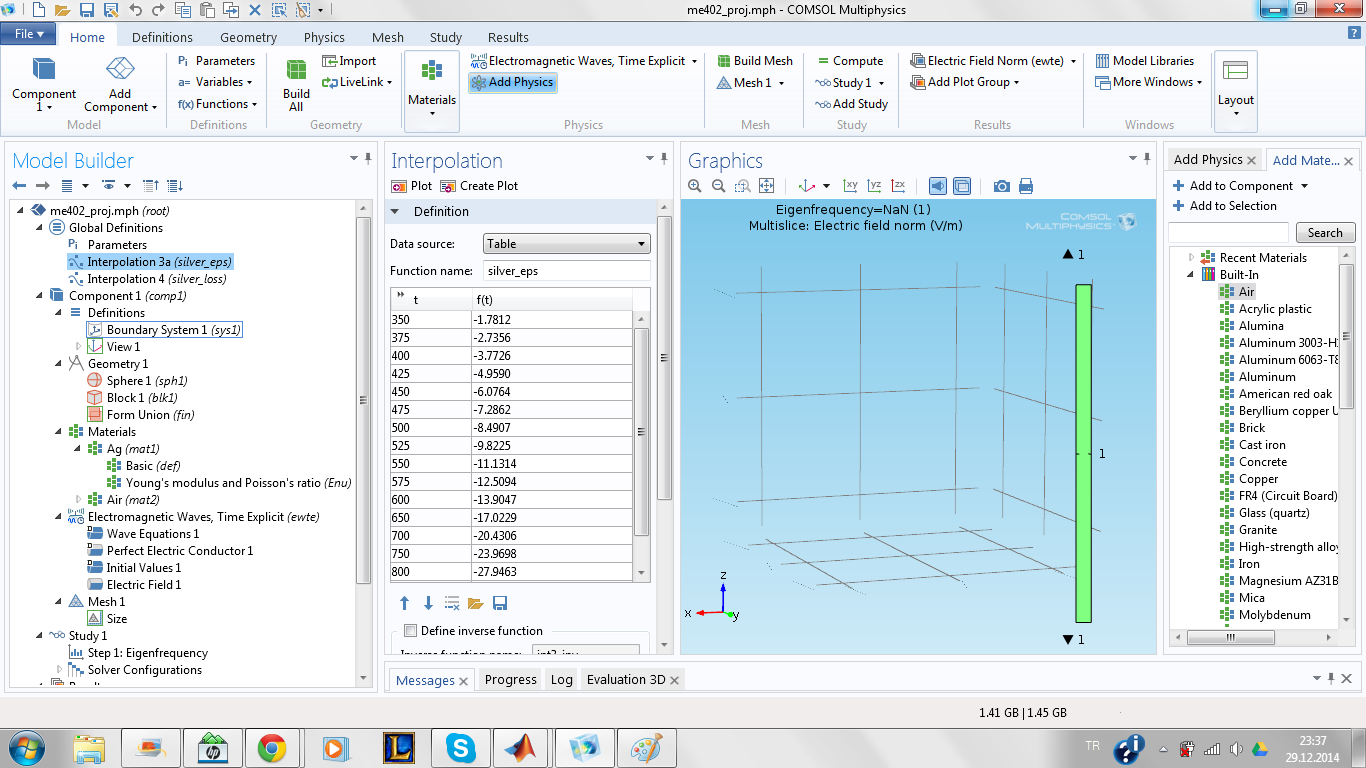Click the zoom in icon in Graphics
This screenshot has height=768, width=1366.
pyautogui.click(x=696, y=186)
